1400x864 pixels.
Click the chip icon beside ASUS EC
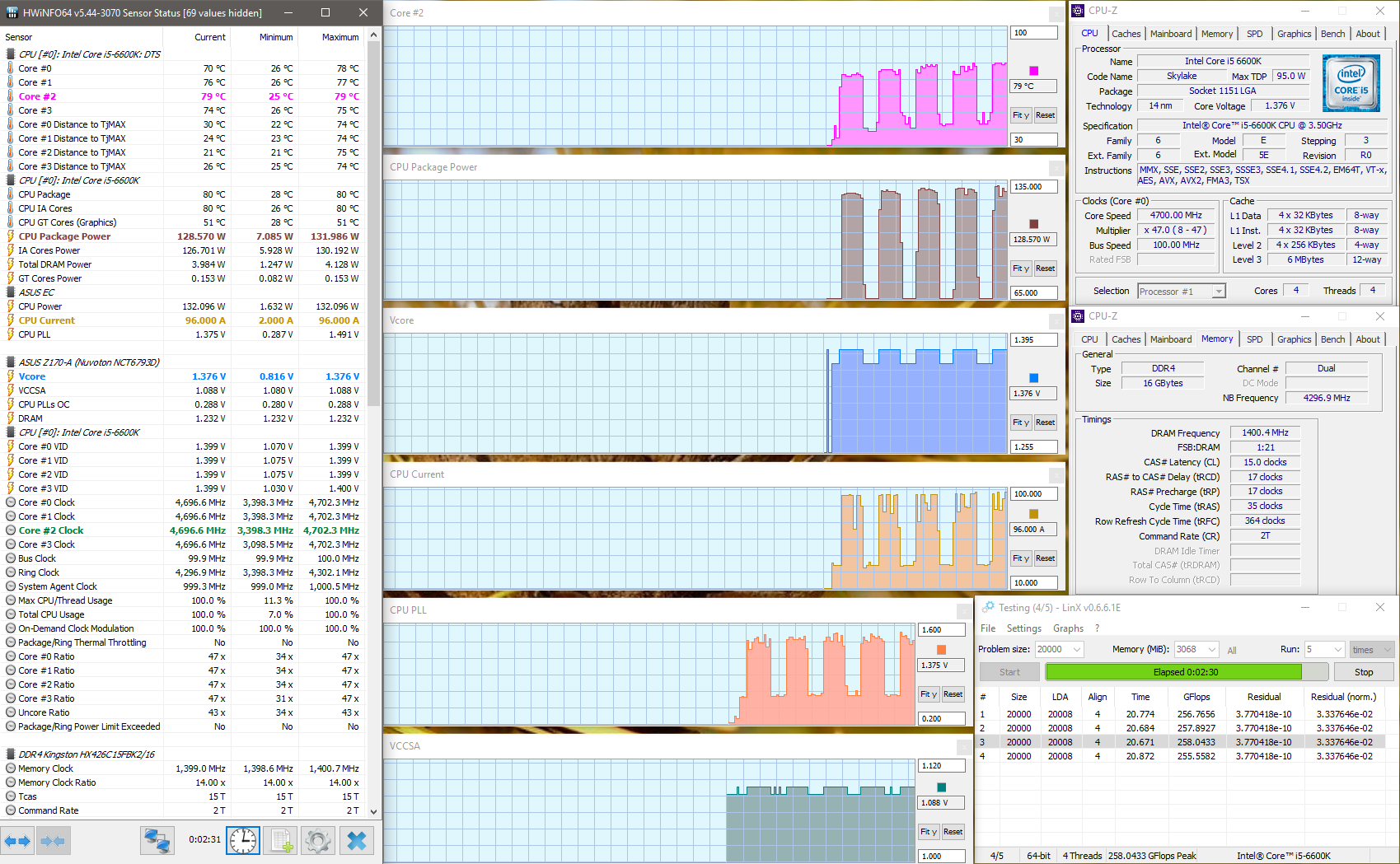tap(11, 292)
